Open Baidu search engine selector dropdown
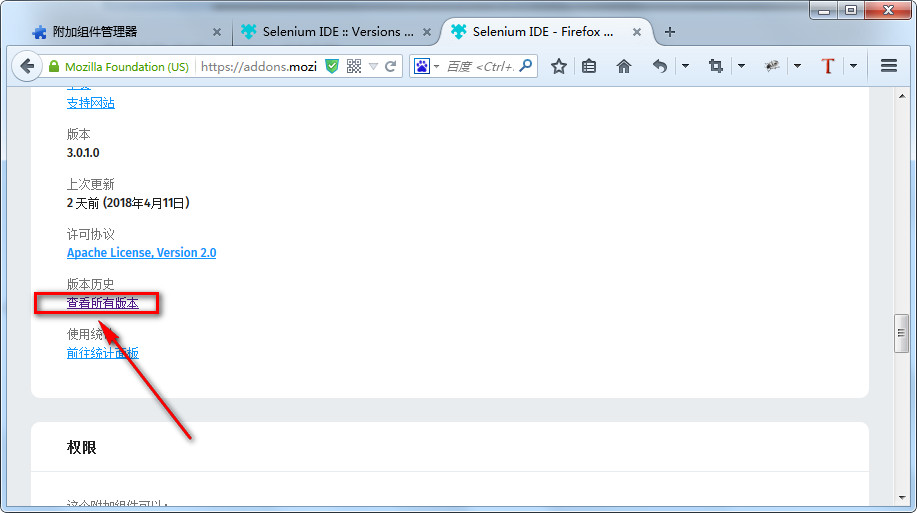This screenshot has width=917, height=513. [427, 66]
